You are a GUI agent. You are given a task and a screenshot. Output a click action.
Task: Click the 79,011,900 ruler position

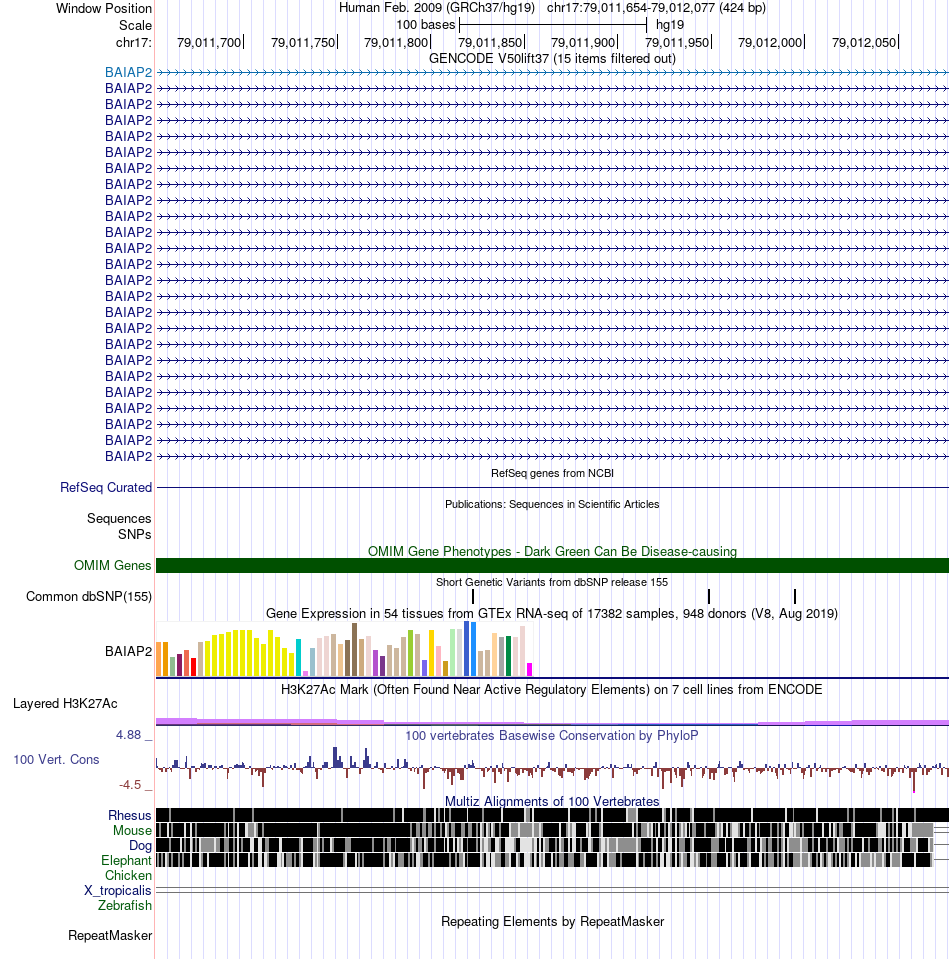coord(584,42)
